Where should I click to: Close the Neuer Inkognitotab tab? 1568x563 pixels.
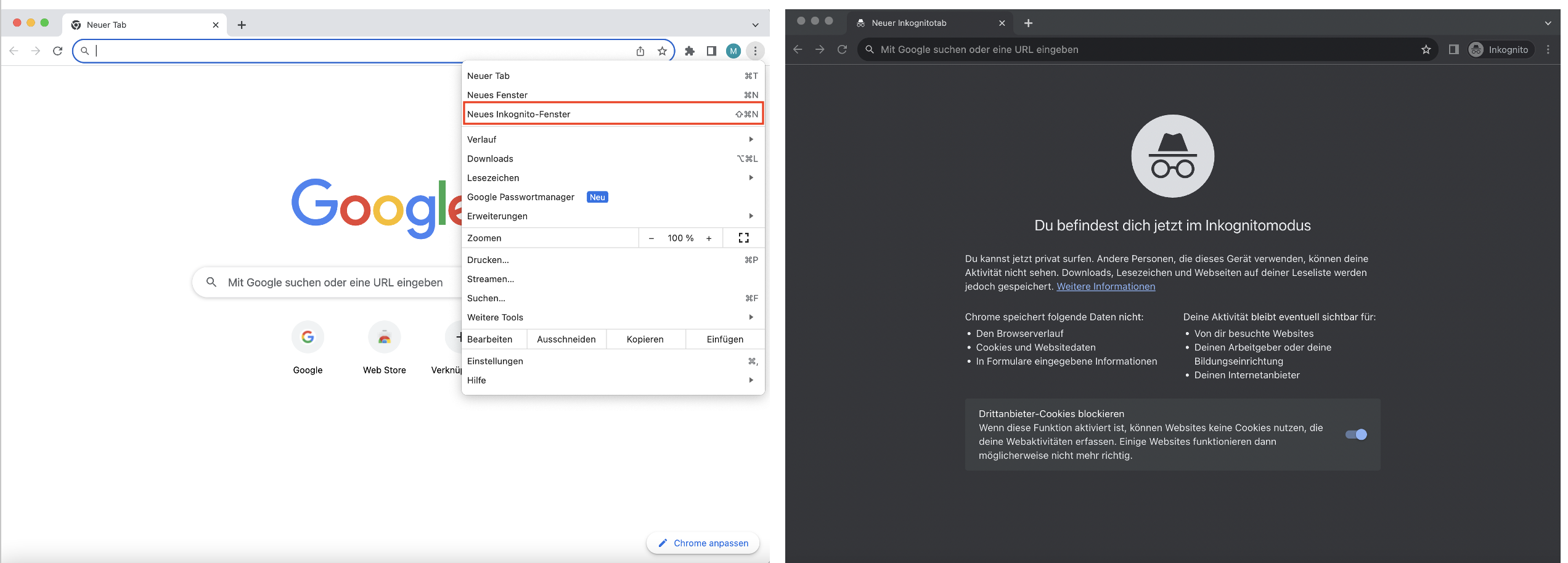coord(1002,23)
